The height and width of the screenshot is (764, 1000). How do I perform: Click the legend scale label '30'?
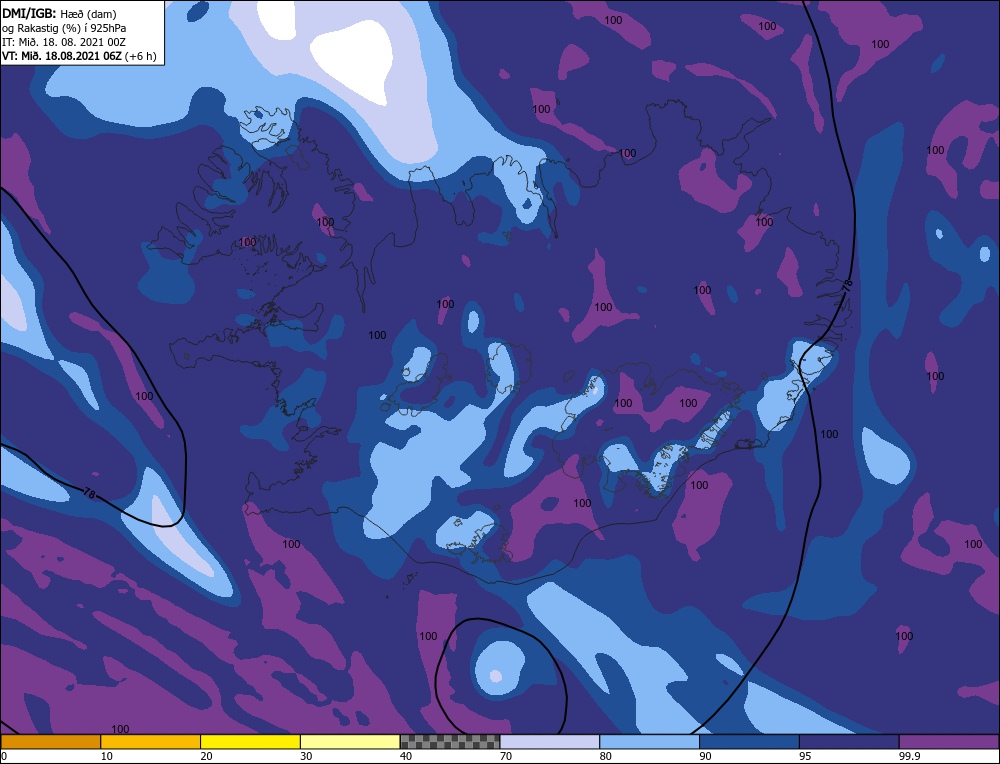pyautogui.click(x=306, y=756)
